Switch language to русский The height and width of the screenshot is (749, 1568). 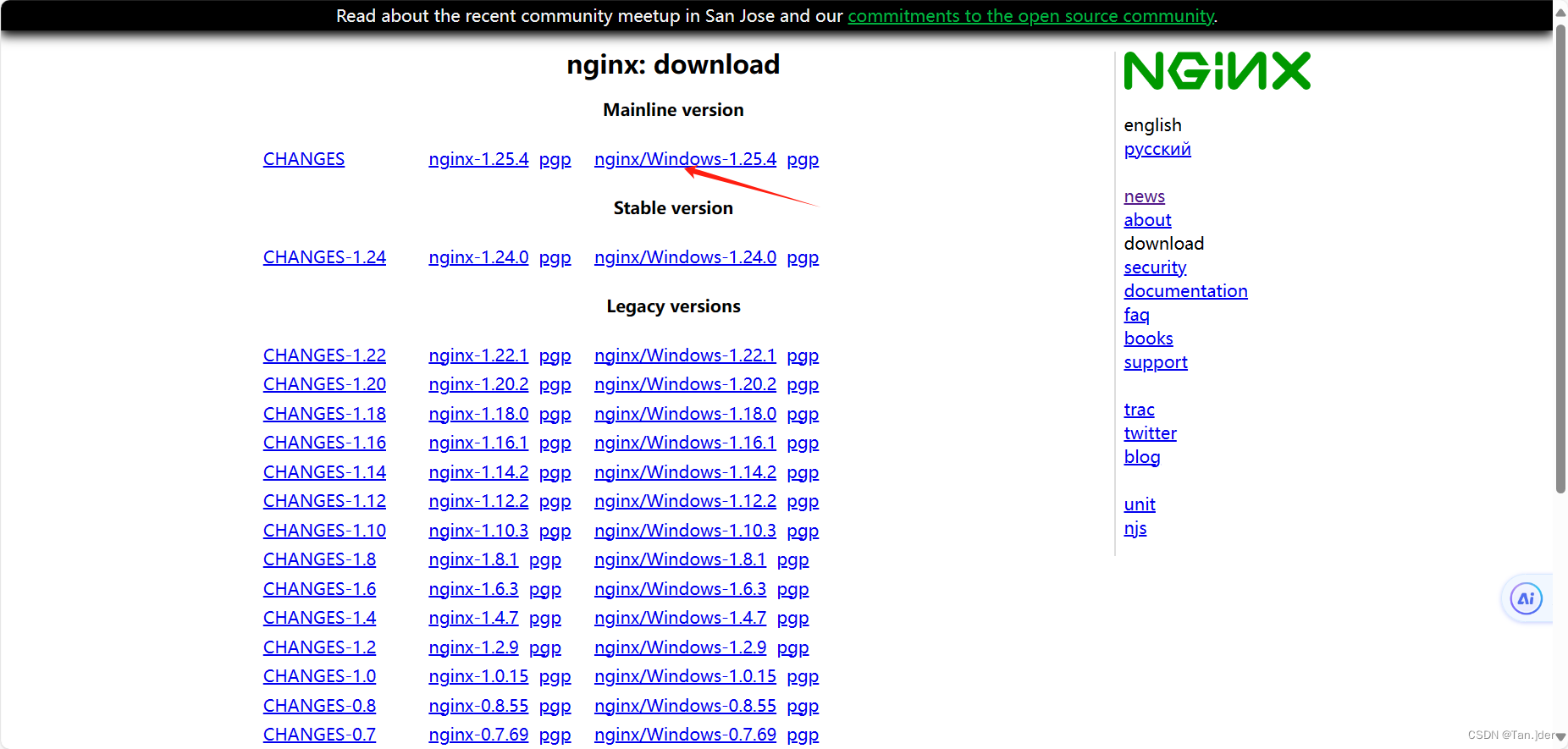1157,149
